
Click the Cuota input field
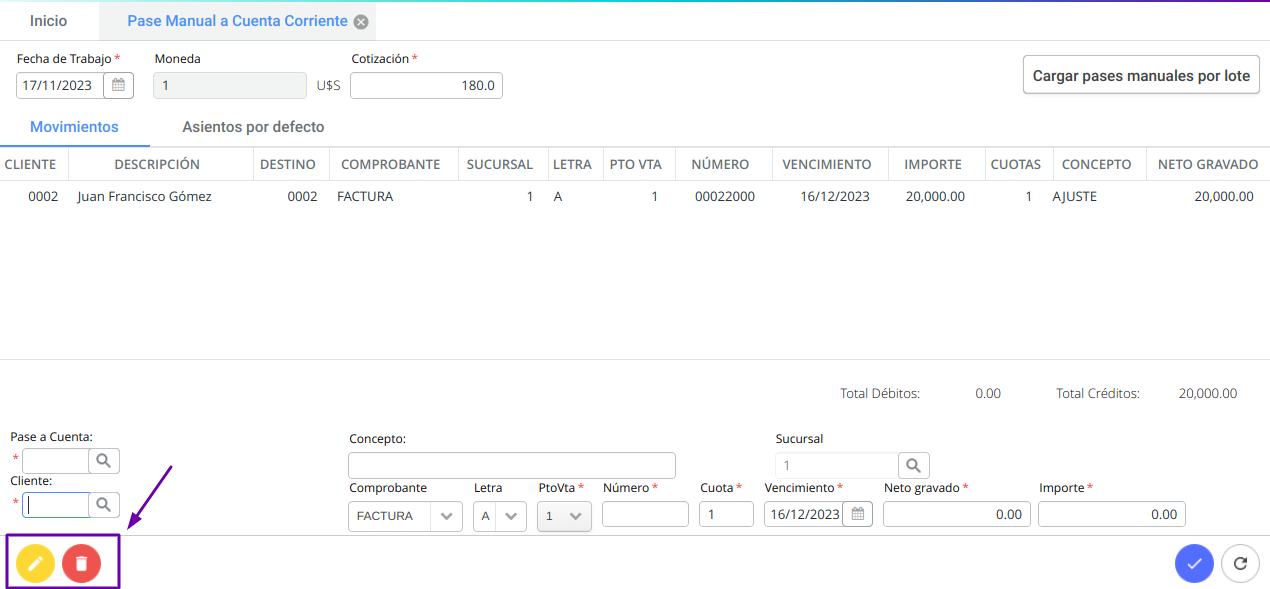pyautogui.click(x=726, y=514)
